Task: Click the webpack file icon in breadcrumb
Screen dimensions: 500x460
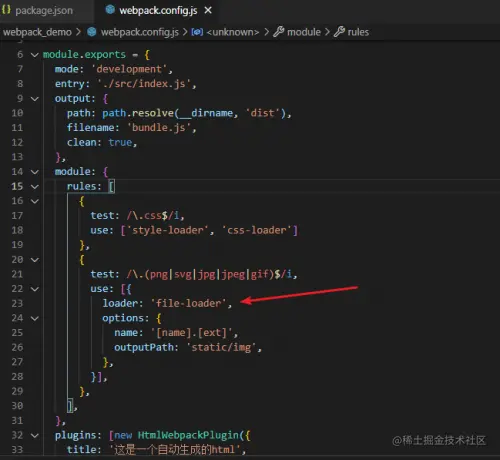Action: coord(92,32)
